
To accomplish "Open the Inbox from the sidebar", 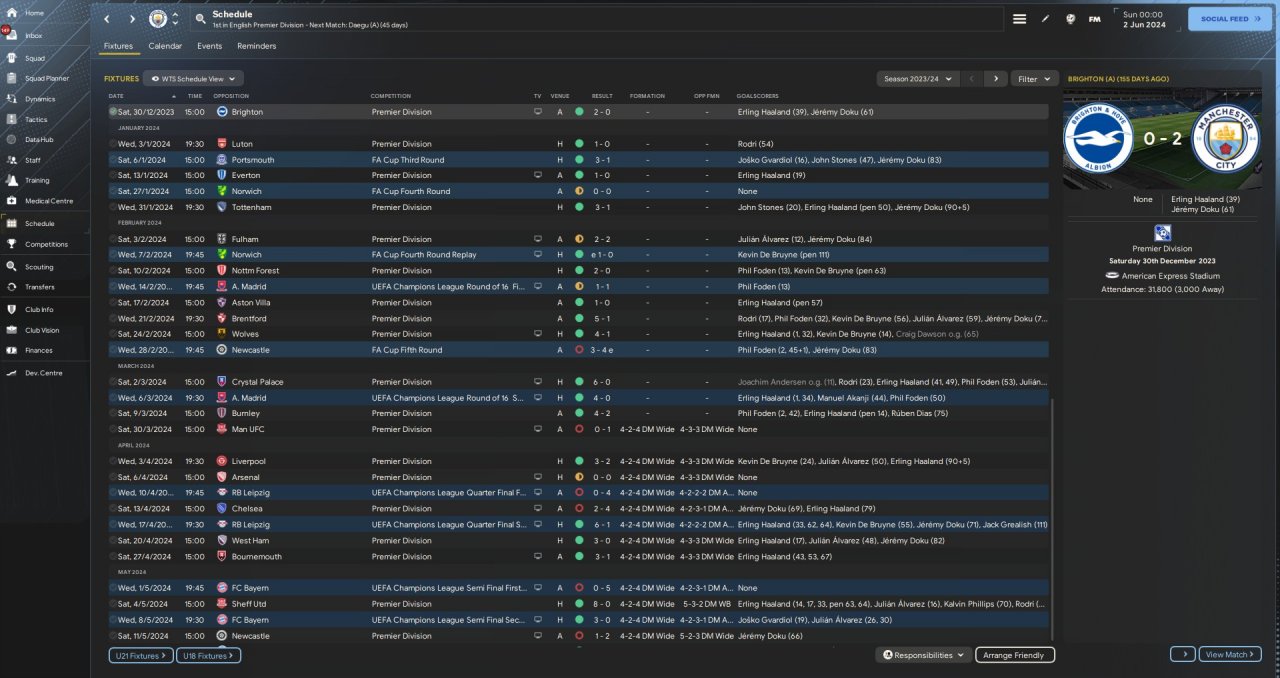I will click(x=33, y=35).
